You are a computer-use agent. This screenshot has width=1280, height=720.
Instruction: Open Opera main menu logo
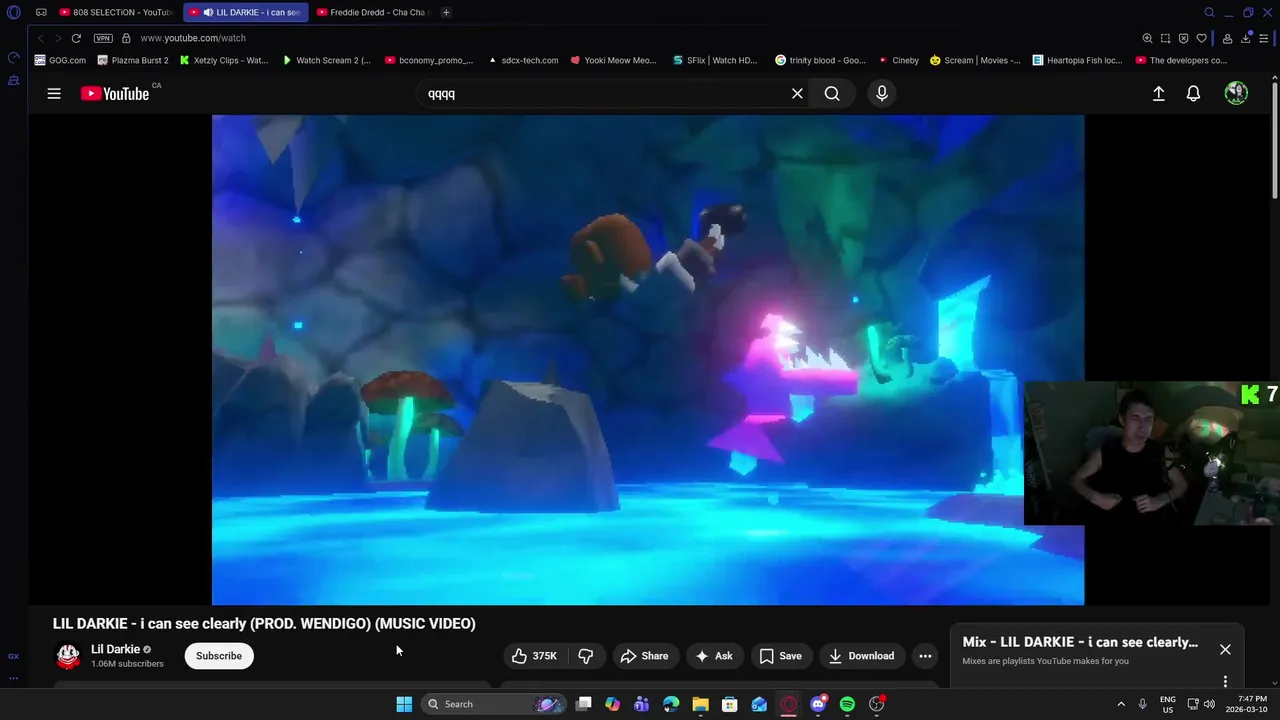14,13
